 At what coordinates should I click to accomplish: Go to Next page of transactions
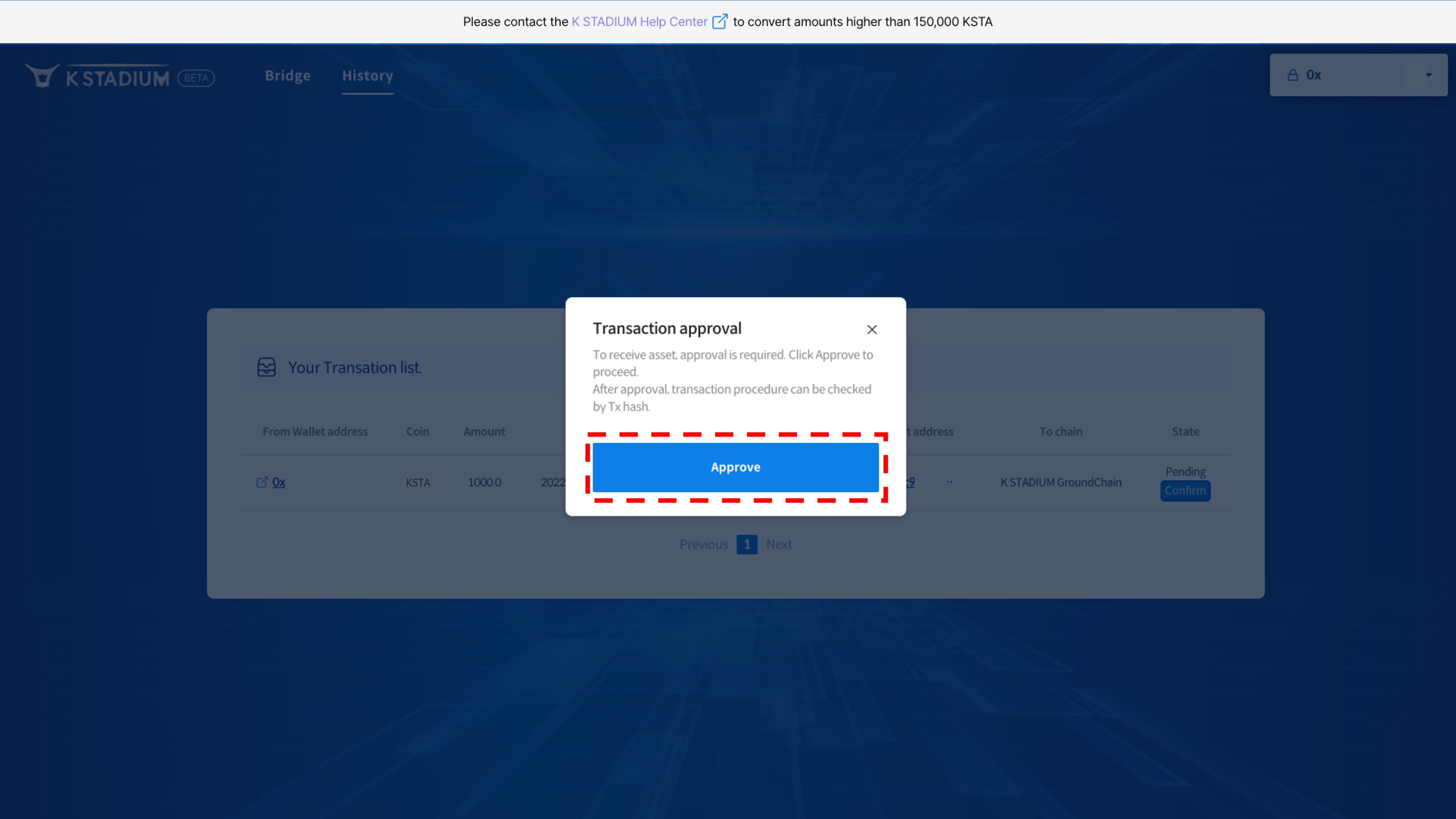[x=779, y=544]
